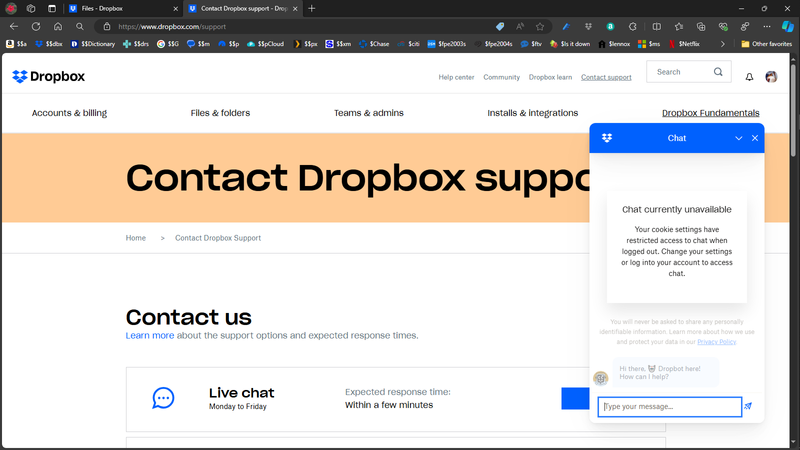This screenshot has width=800, height=450.
Task: Open the Files & folders menu
Action: 220,113
